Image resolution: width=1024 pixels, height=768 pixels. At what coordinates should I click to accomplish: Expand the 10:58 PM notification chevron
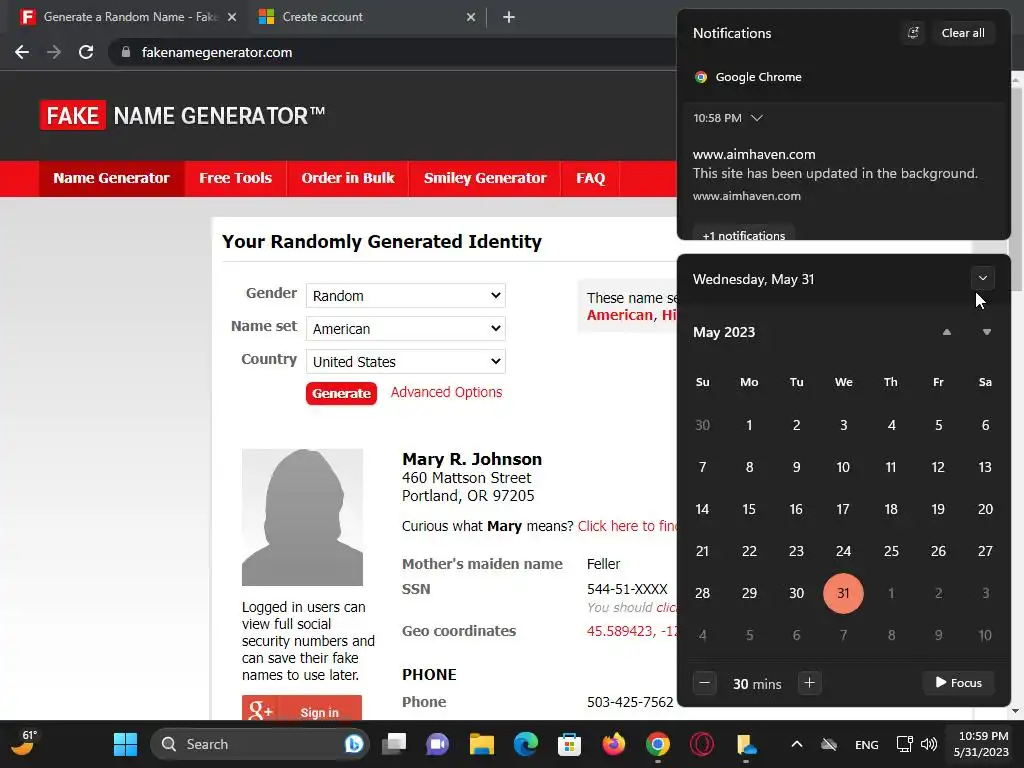click(x=756, y=118)
